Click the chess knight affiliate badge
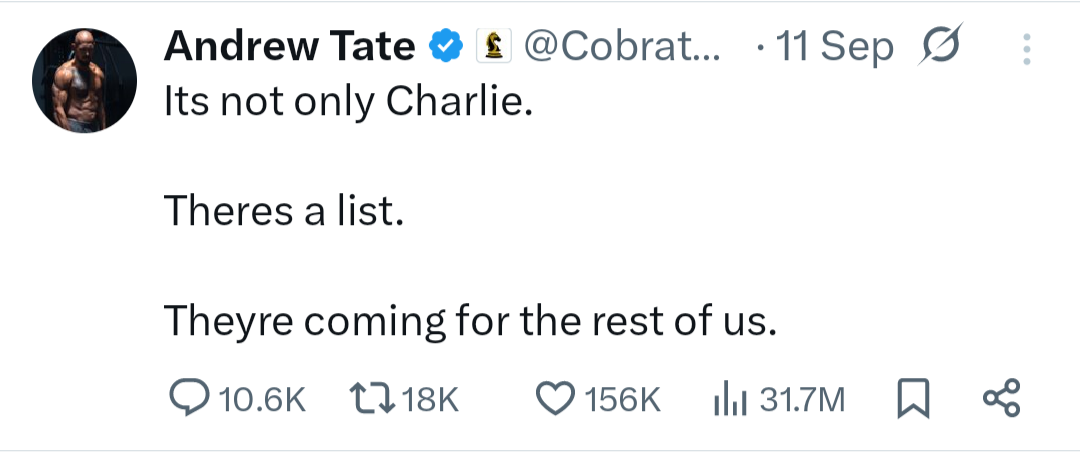Screen dimensions: 1080x454 tap(494, 46)
